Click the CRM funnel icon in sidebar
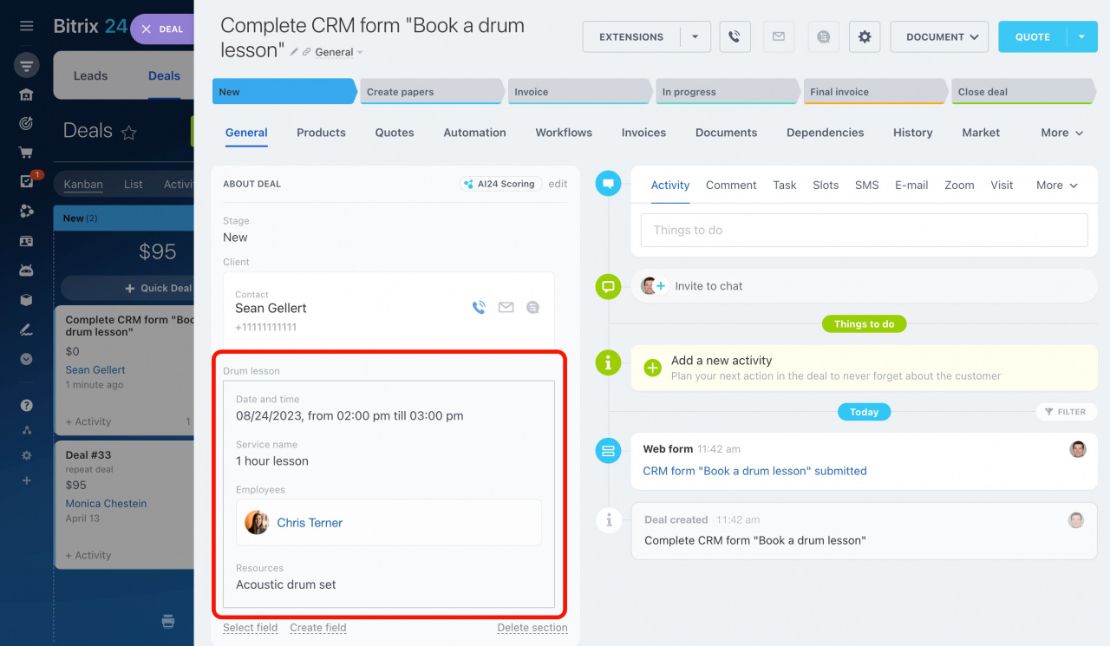The height and width of the screenshot is (646, 1110). click(26, 66)
